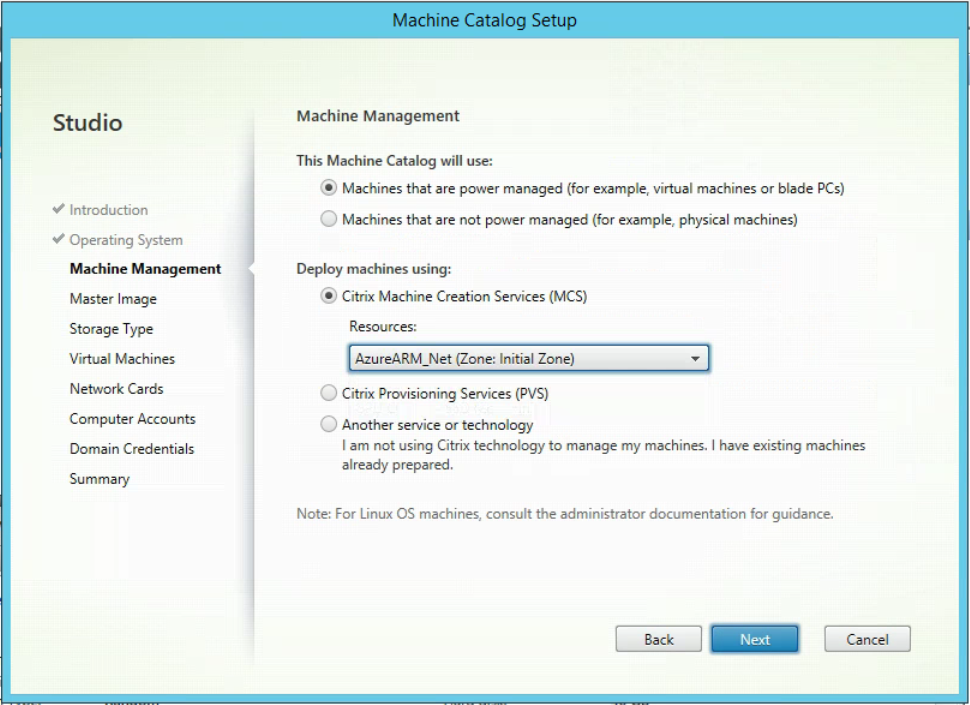Click the Operating System checkmark icon

pyautogui.click(x=59, y=239)
